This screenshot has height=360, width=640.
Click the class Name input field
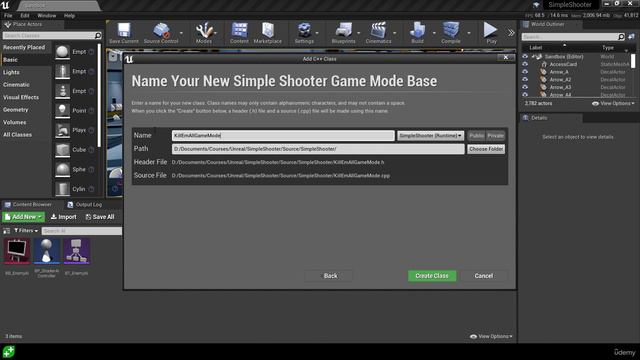tap(283, 136)
